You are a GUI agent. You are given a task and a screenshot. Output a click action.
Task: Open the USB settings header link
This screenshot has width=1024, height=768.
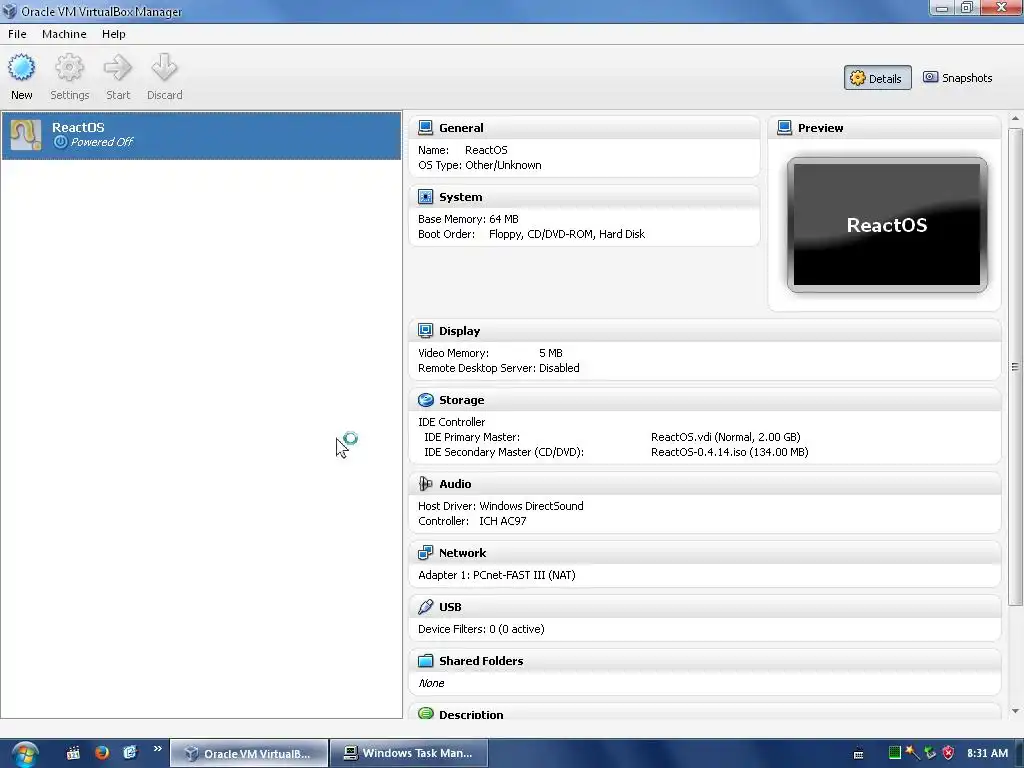point(450,607)
